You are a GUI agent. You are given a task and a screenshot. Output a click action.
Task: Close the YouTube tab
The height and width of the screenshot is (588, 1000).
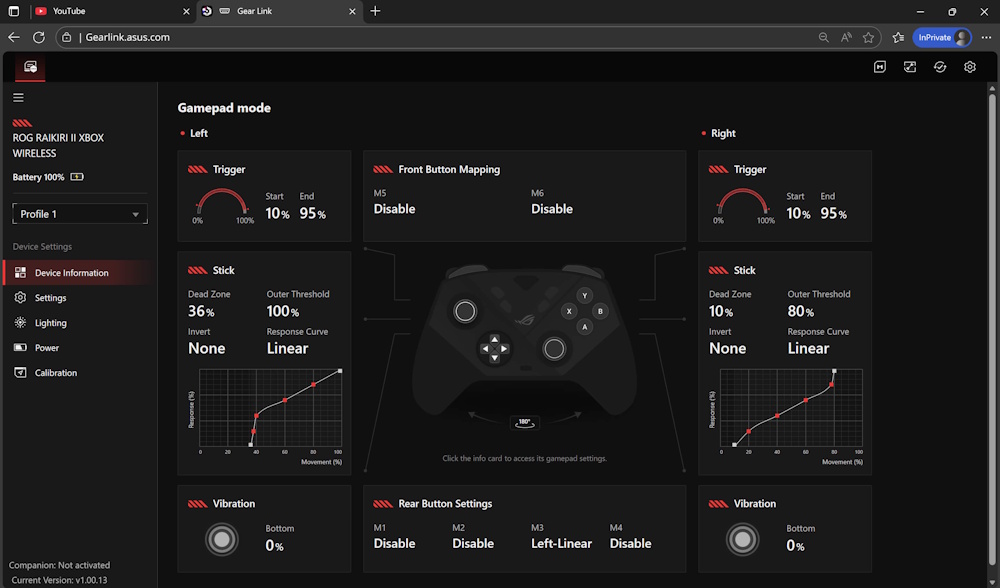tap(186, 11)
